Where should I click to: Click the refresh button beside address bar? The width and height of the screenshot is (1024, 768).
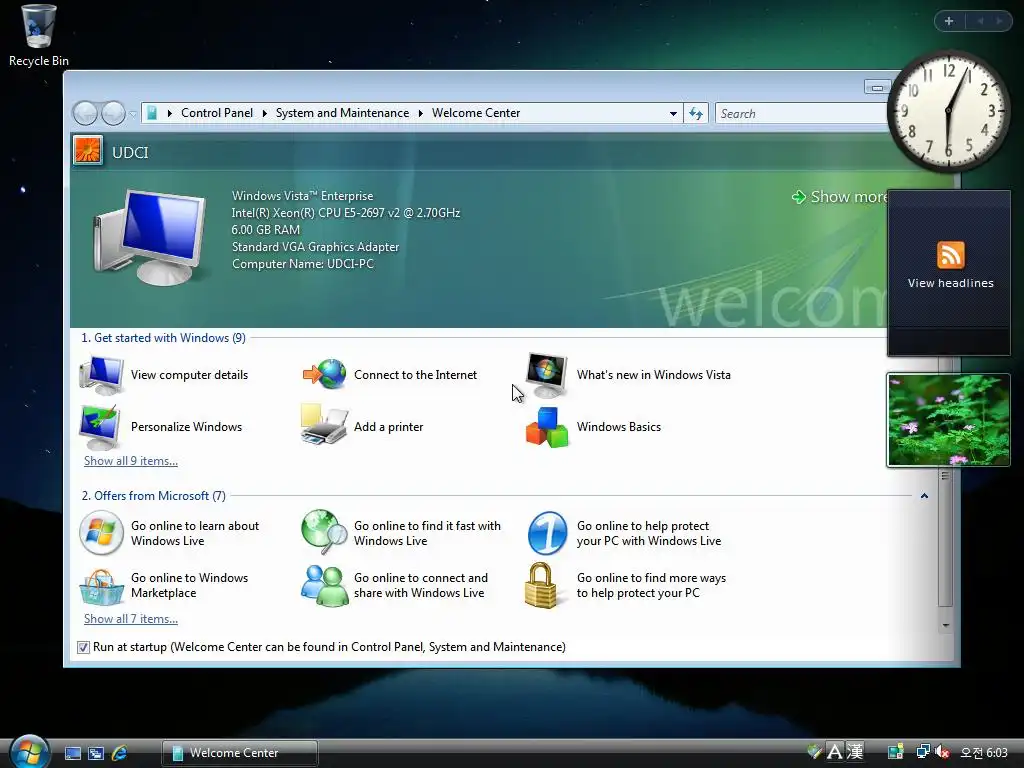(x=696, y=114)
